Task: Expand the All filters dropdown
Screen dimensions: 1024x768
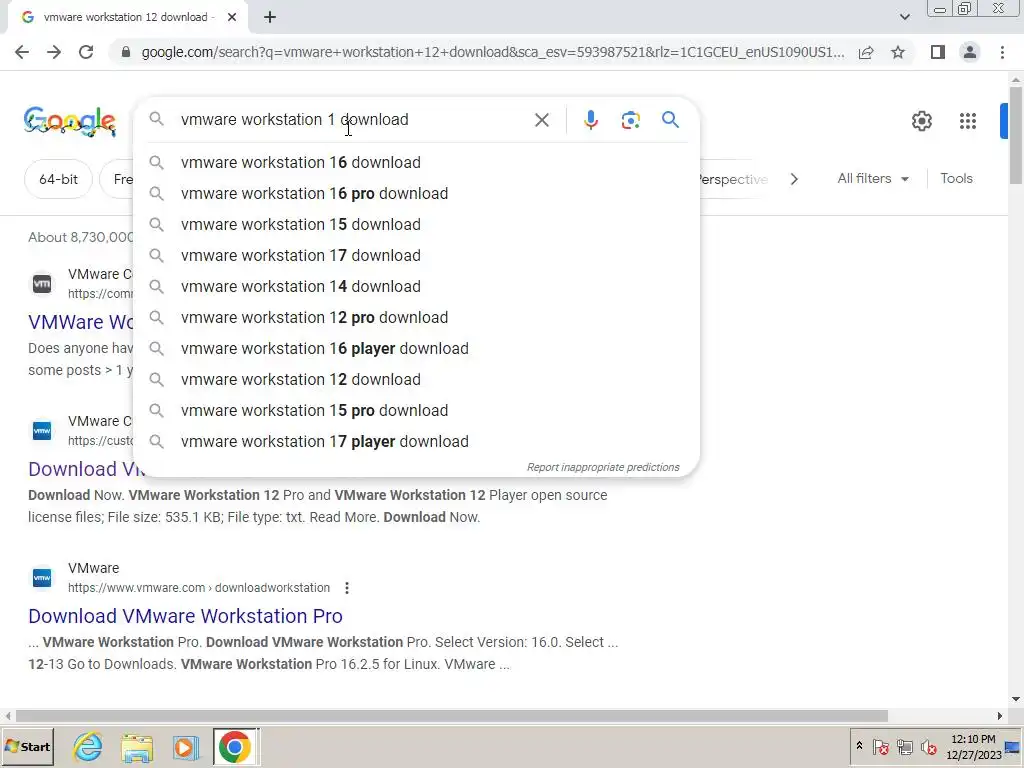Action: tap(873, 178)
